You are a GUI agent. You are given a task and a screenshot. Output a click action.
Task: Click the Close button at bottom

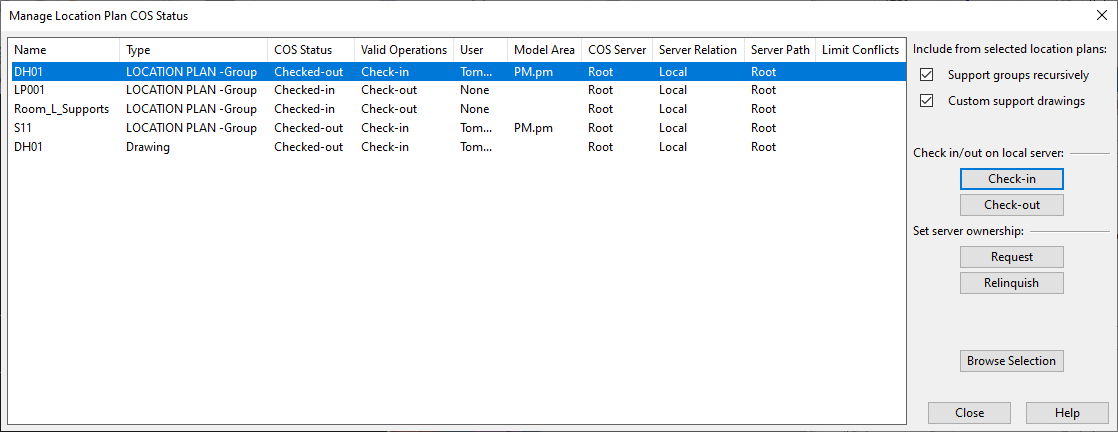pyautogui.click(x=969, y=413)
